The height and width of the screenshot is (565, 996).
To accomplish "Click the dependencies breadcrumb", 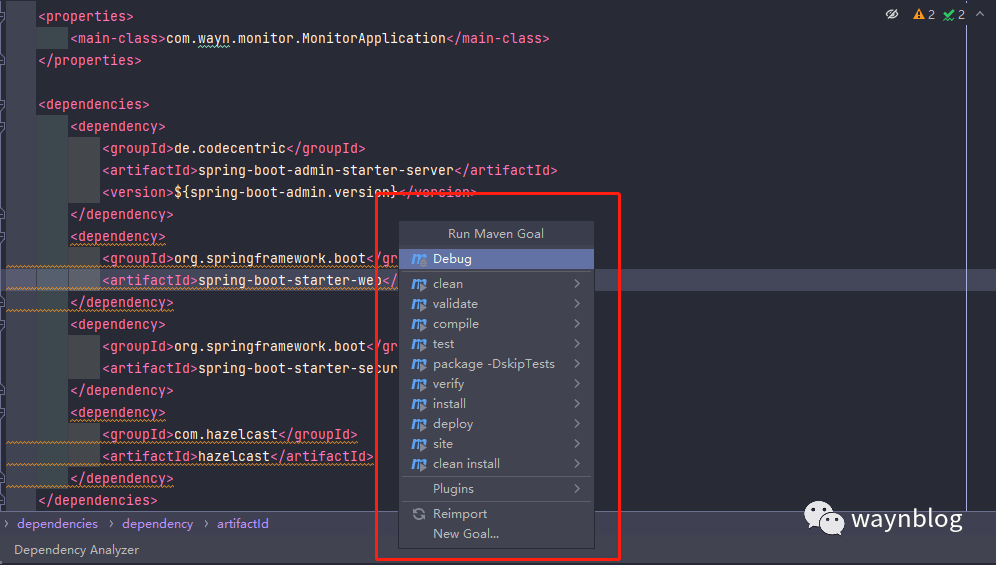I will [x=57, y=524].
